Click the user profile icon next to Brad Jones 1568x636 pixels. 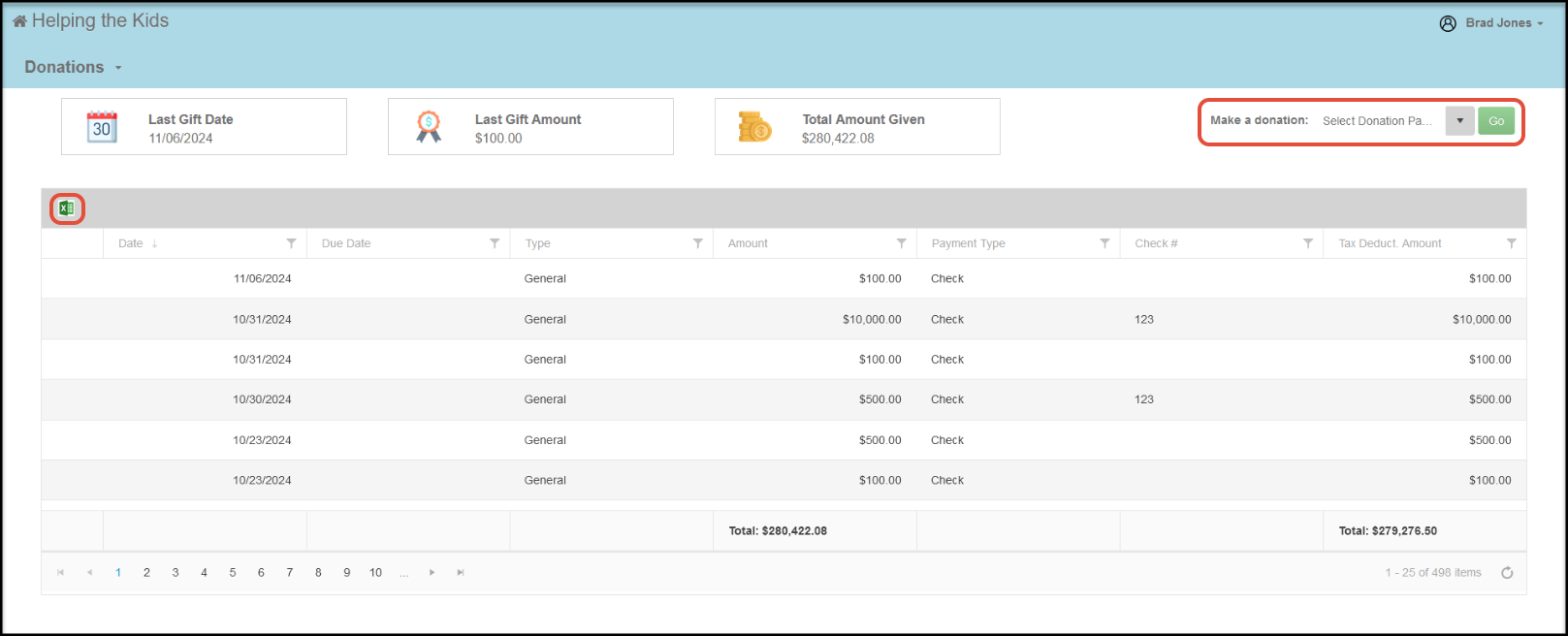point(1448,23)
